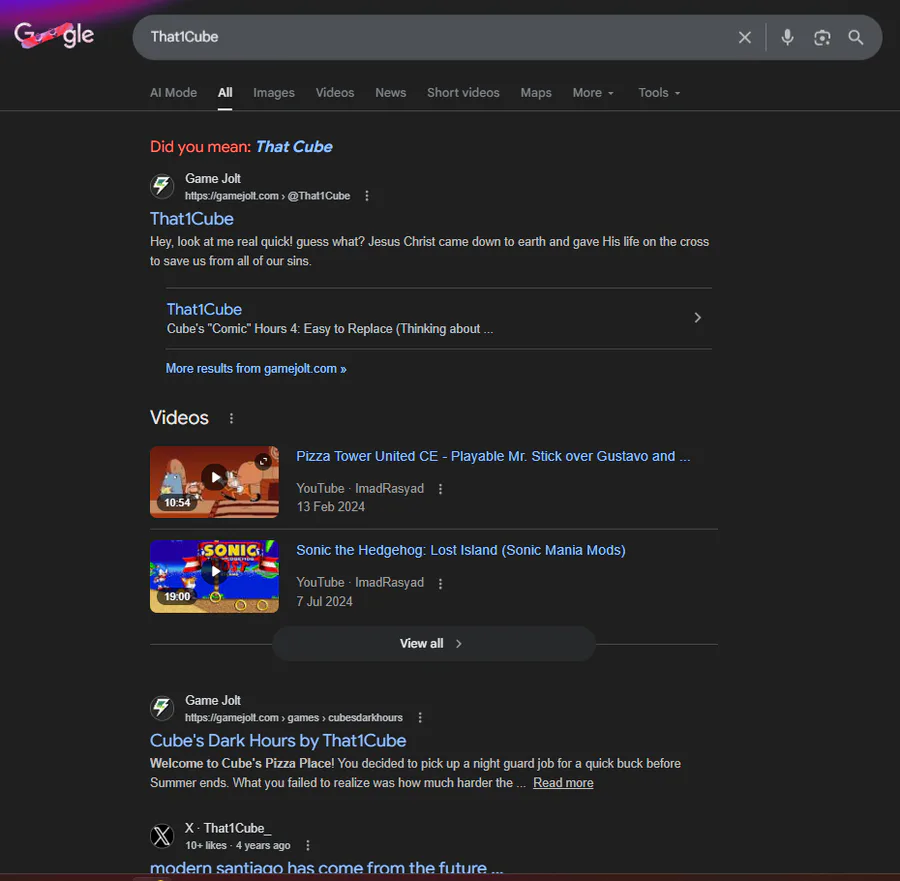Play Sonic Lost Island video thumbnail
The height and width of the screenshot is (881, 900).
coord(214,576)
